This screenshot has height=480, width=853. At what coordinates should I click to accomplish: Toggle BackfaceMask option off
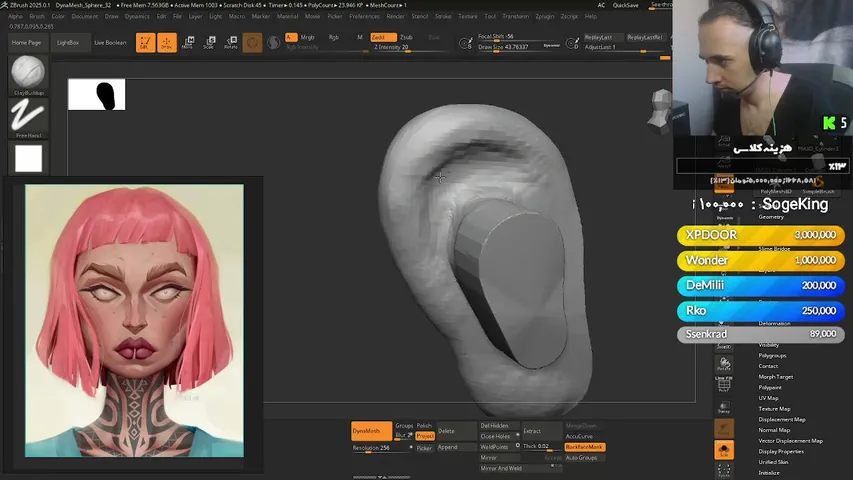585,447
